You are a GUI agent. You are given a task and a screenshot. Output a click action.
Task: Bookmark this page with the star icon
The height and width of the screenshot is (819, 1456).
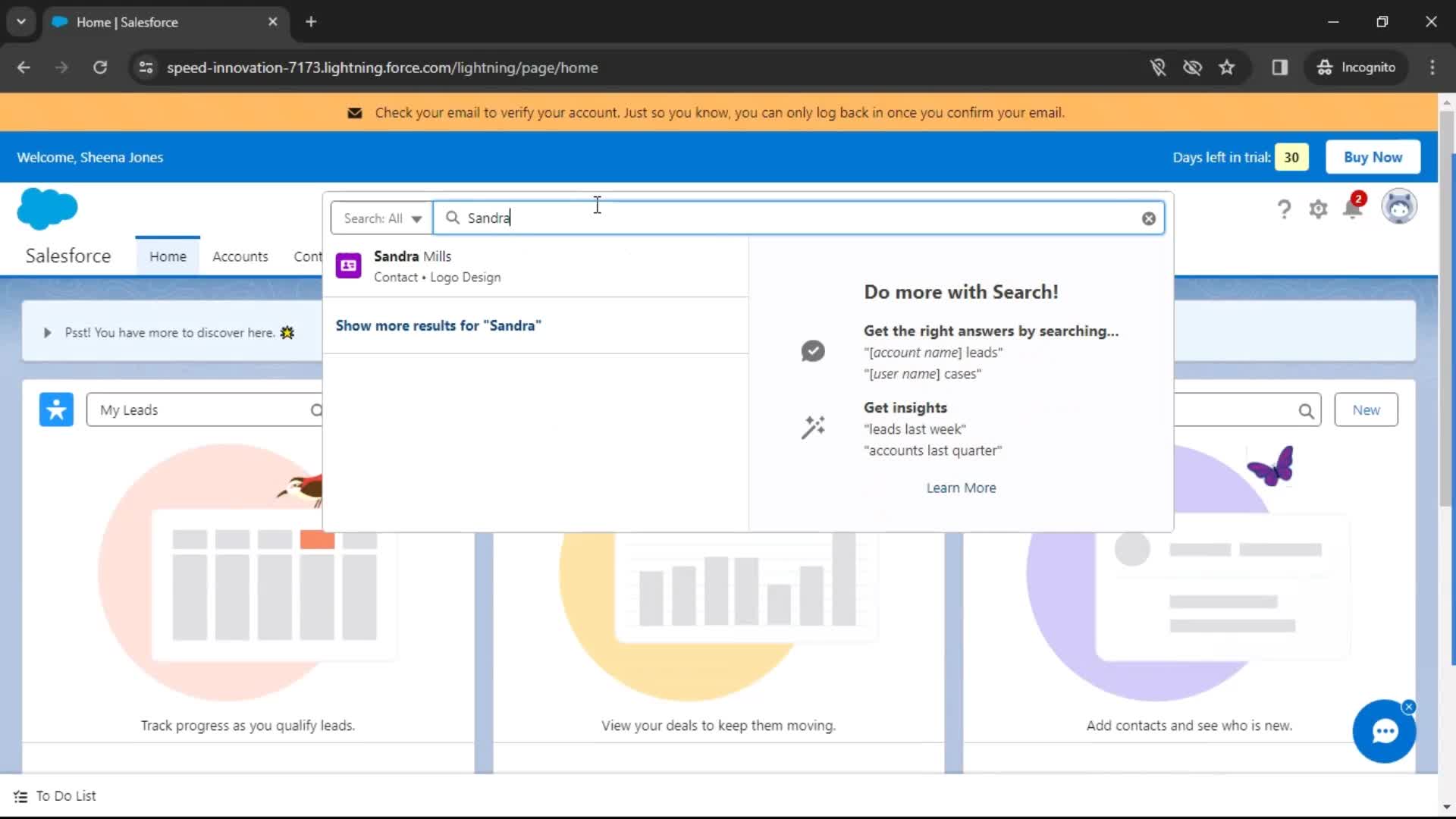[1227, 67]
